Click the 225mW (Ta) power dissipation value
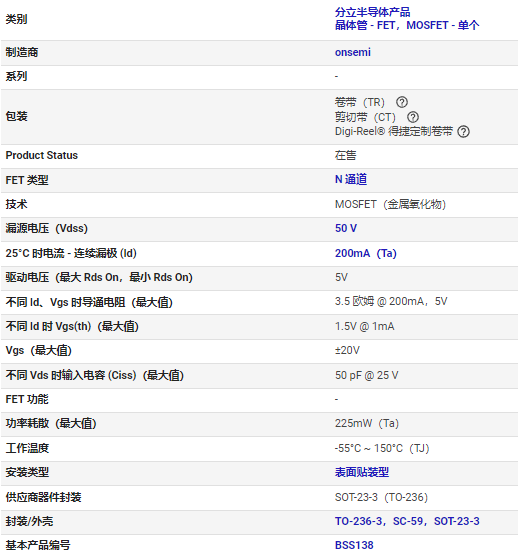Image resolution: width=518 pixels, height=557 pixels. click(x=367, y=423)
